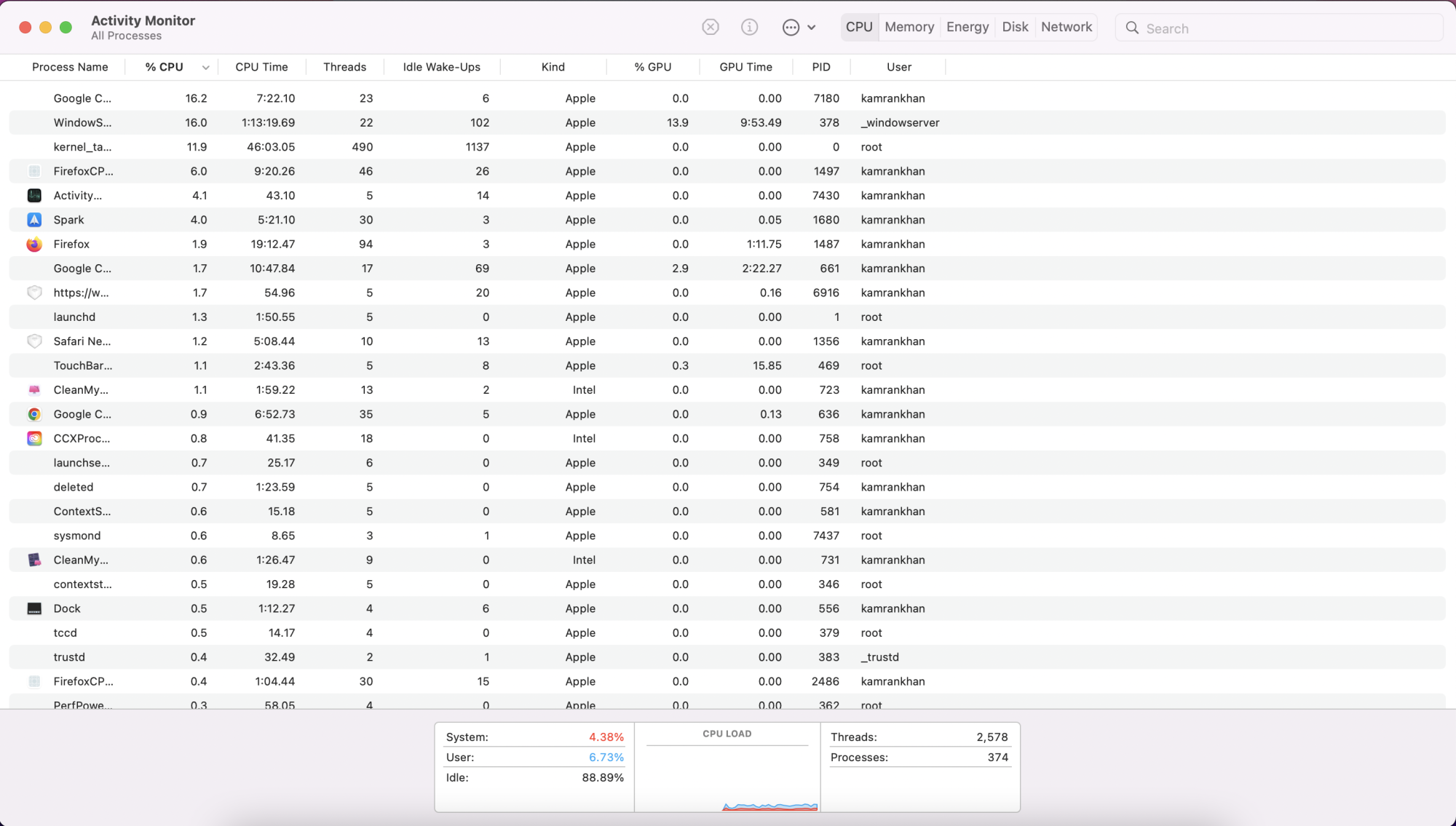This screenshot has height=826, width=1456.
Task: Select the contextst... process row
Action: click(x=727, y=584)
